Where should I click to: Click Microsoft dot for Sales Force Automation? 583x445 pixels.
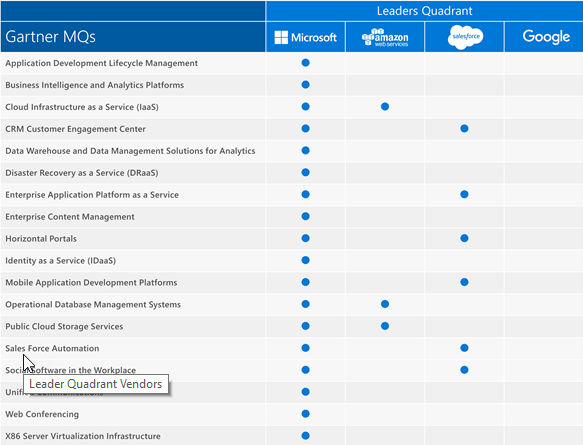(x=306, y=348)
